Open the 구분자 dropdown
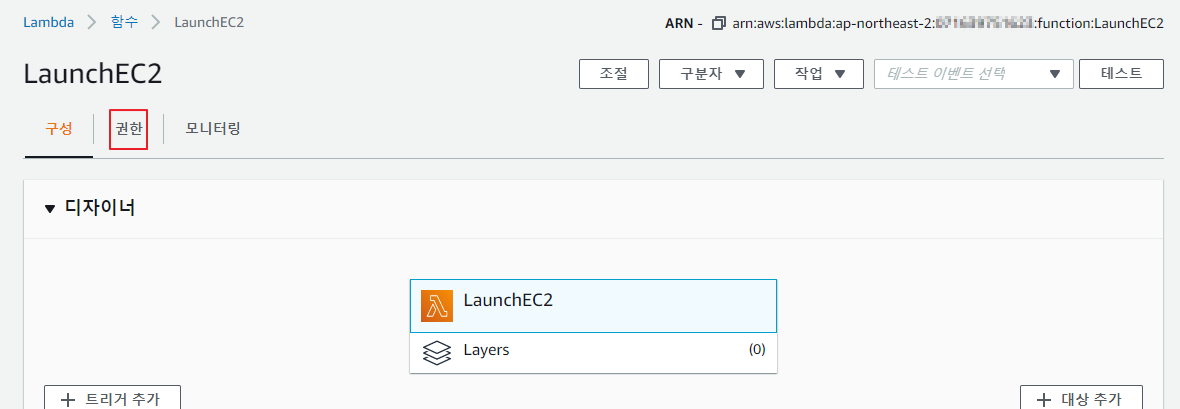This screenshot has height=409, width=1180. (711, 74)
